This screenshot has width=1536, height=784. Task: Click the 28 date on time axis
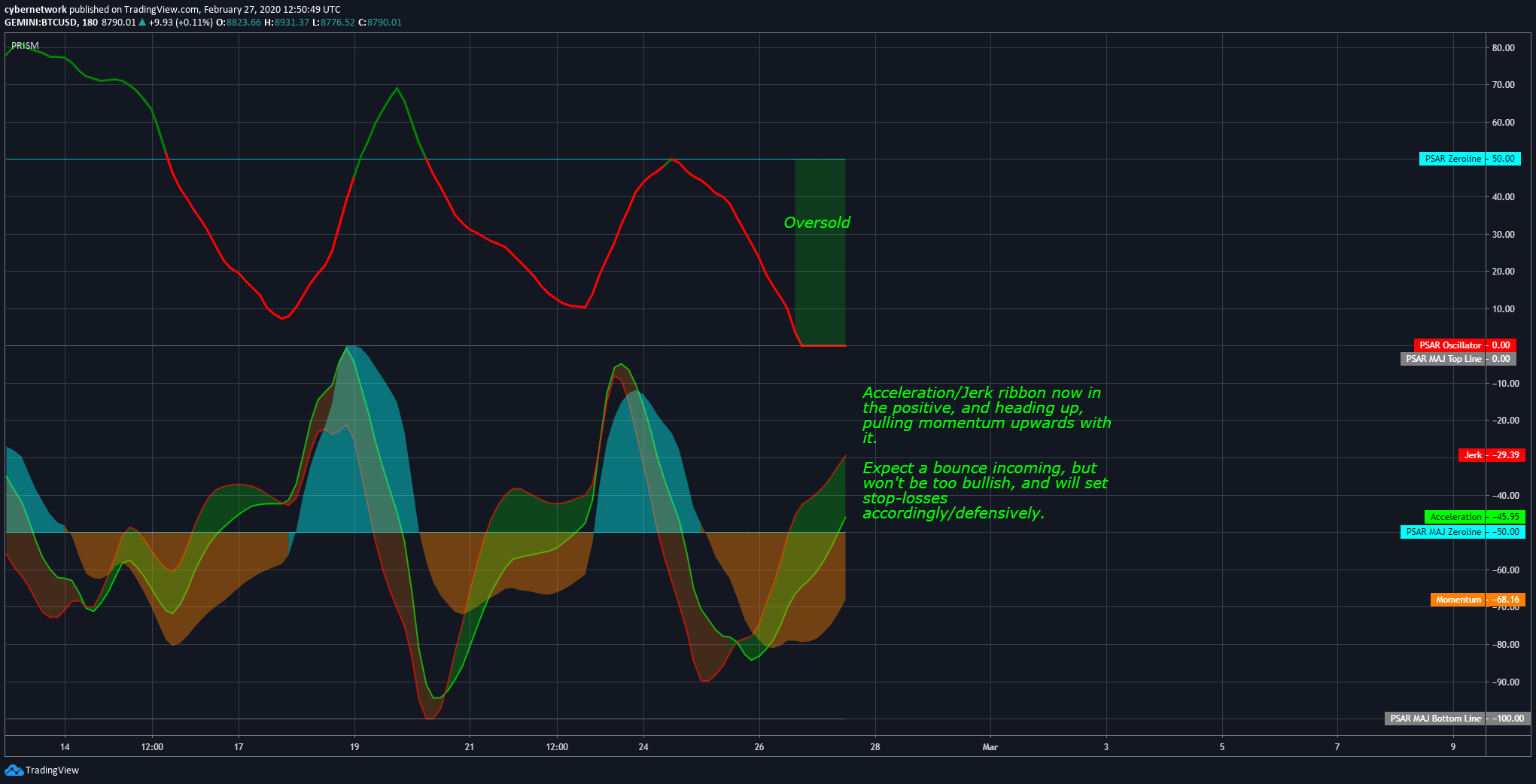(875, 747)
